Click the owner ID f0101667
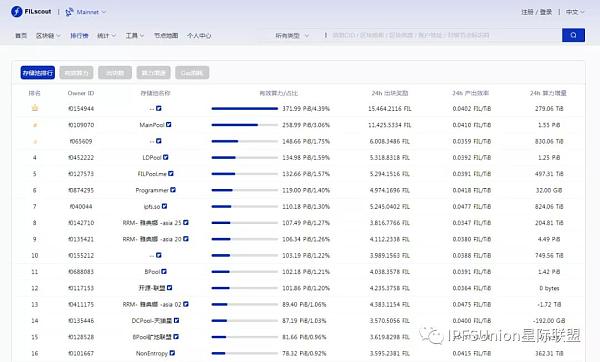 [x=81, y=354]
